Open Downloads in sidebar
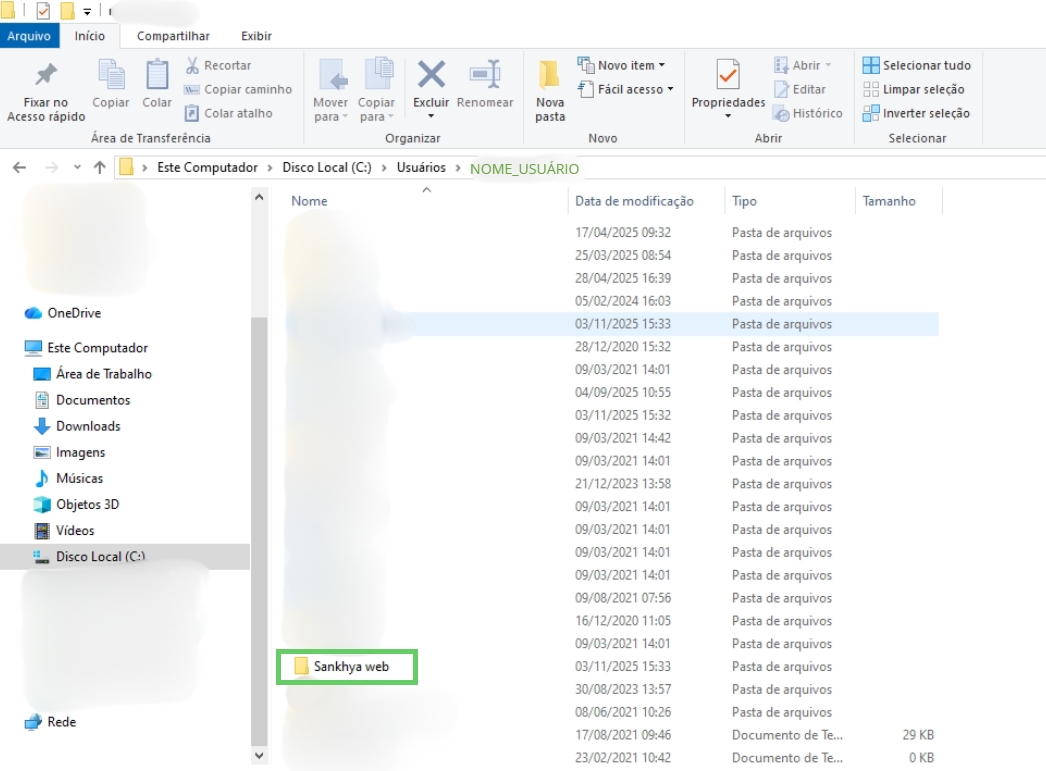 (x=77, y=426)
